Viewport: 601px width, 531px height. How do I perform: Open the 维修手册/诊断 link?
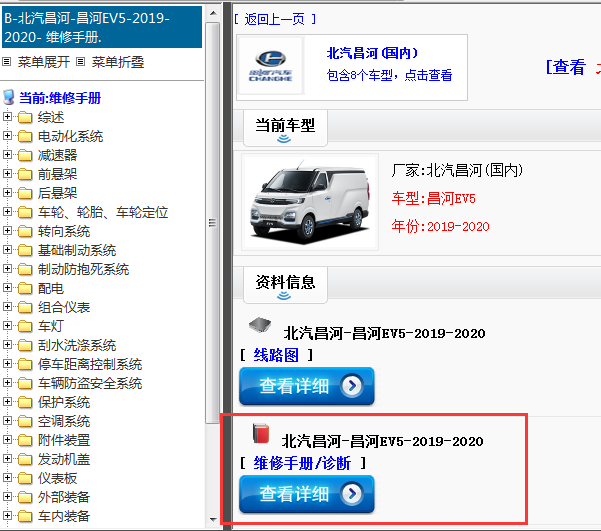302,463
